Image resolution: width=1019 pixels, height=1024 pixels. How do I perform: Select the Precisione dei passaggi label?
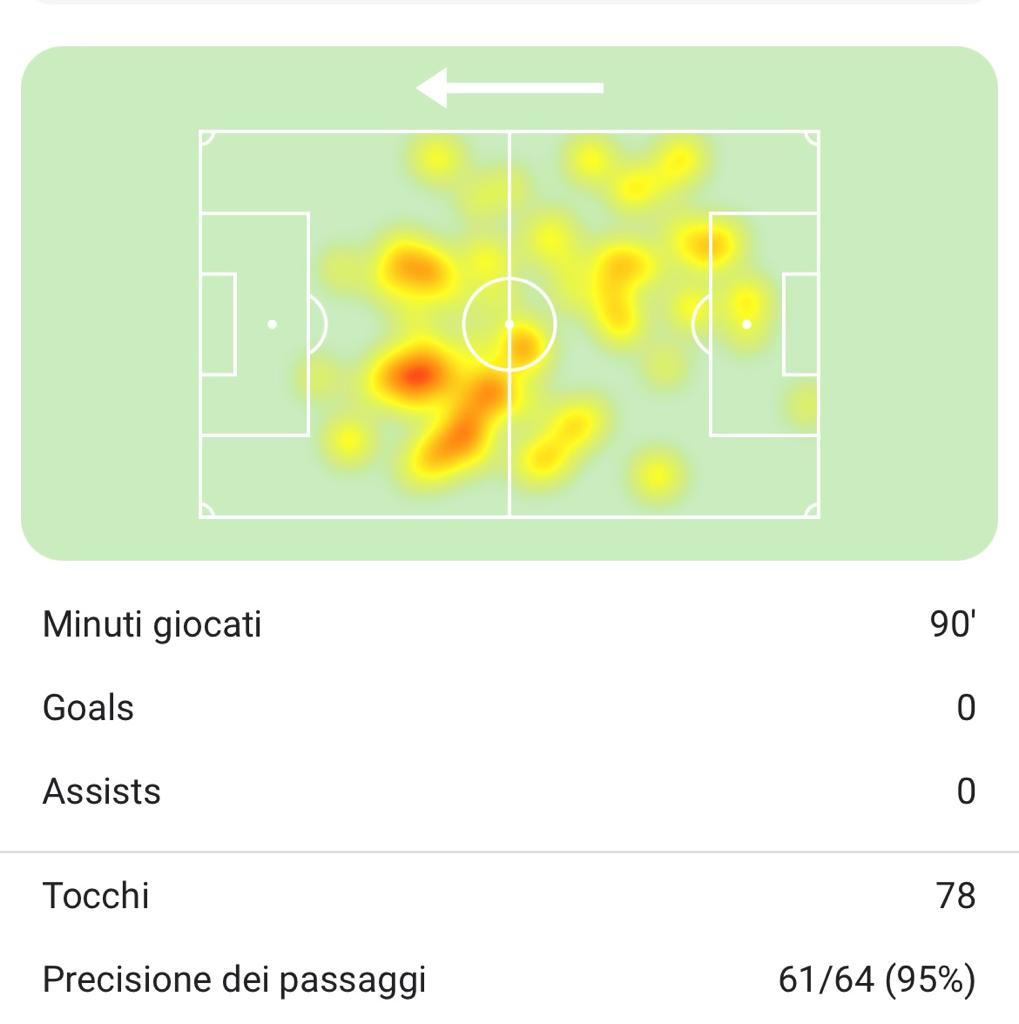(234, 979)
